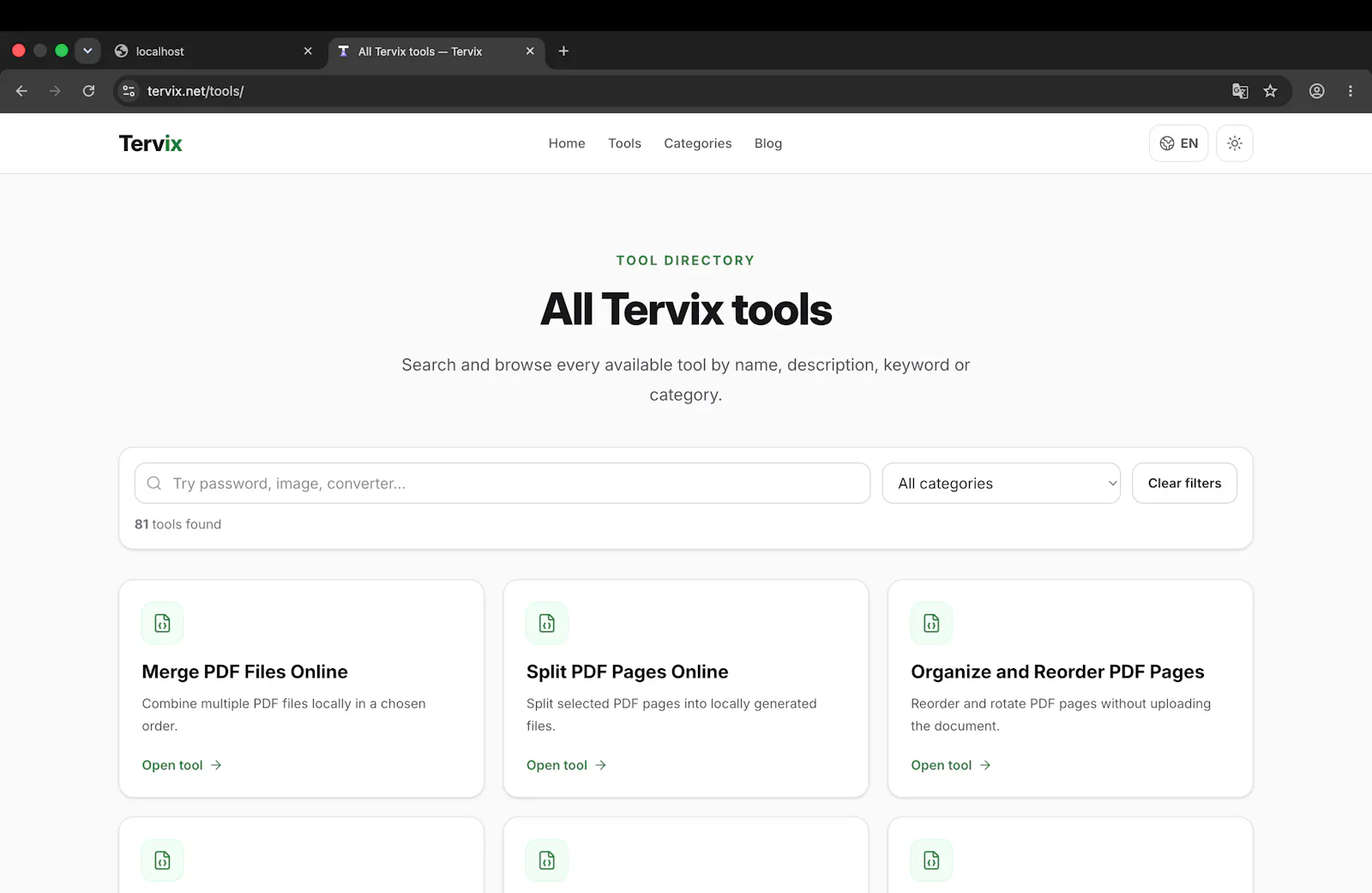Click the Split PDF Pages card icon
This screenshot has height=893, width=1372.
coord(547,624)
